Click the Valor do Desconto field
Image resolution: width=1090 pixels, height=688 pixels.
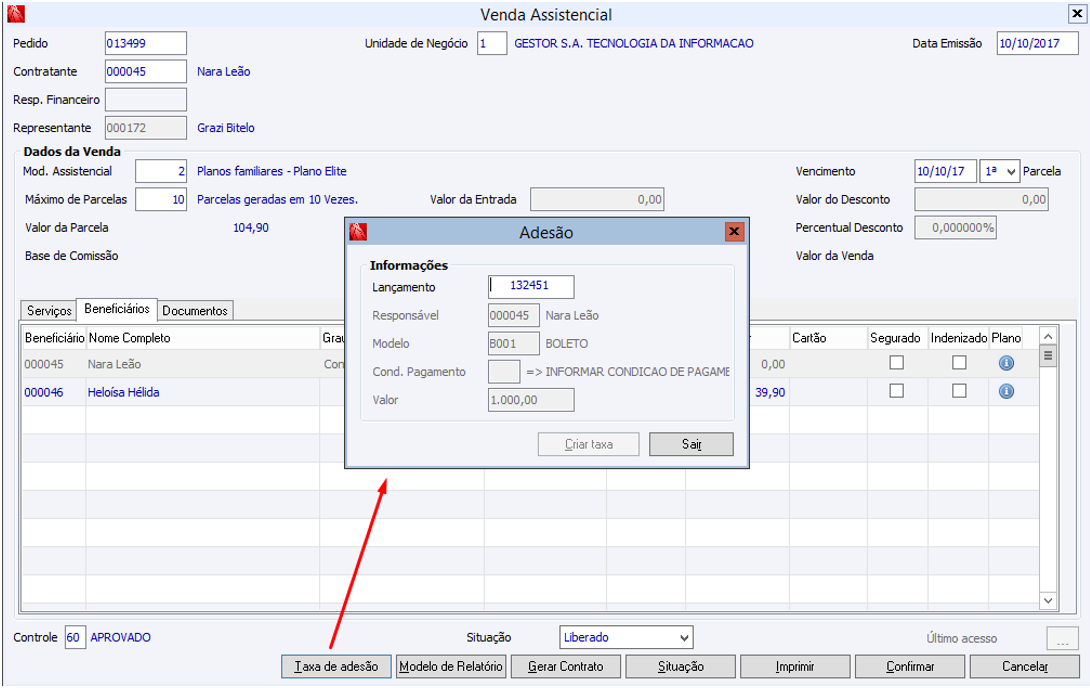click(982, 199)
